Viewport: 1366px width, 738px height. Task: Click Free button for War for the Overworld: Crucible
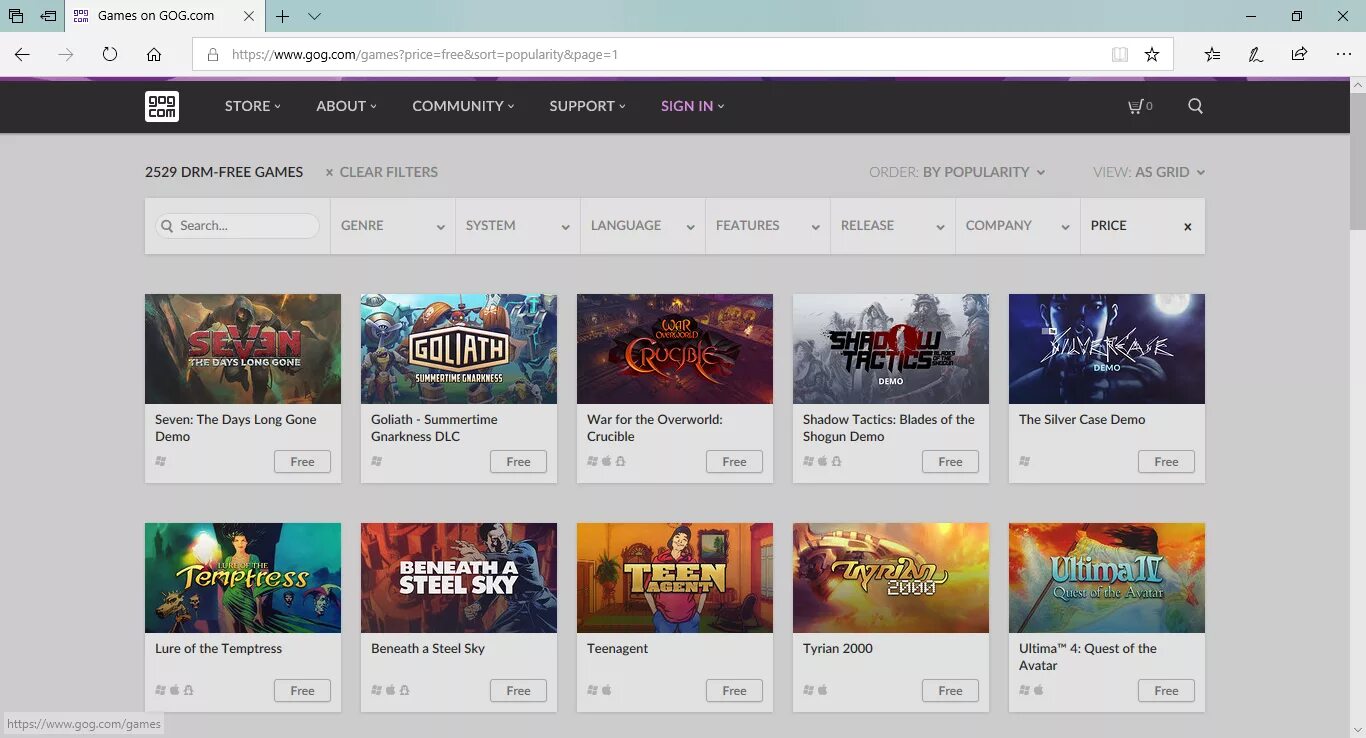coord(734,462)
